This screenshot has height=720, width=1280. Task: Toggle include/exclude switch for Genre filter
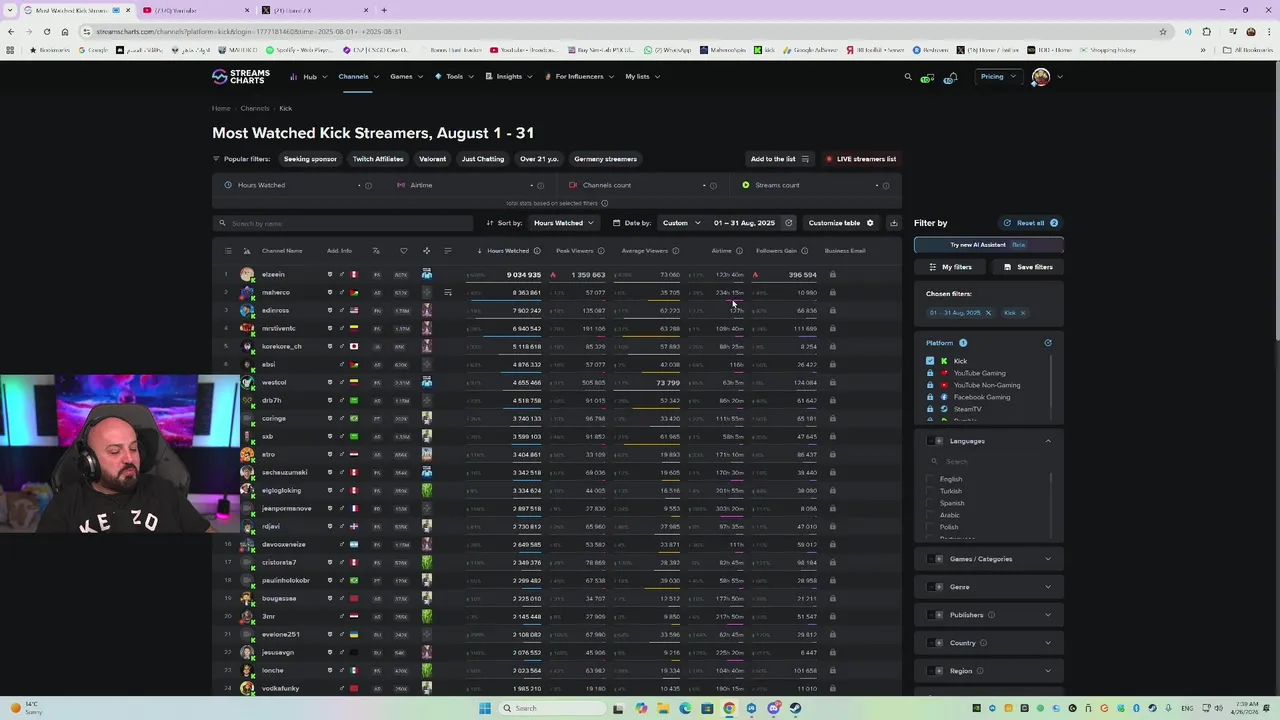click(935, 587)
